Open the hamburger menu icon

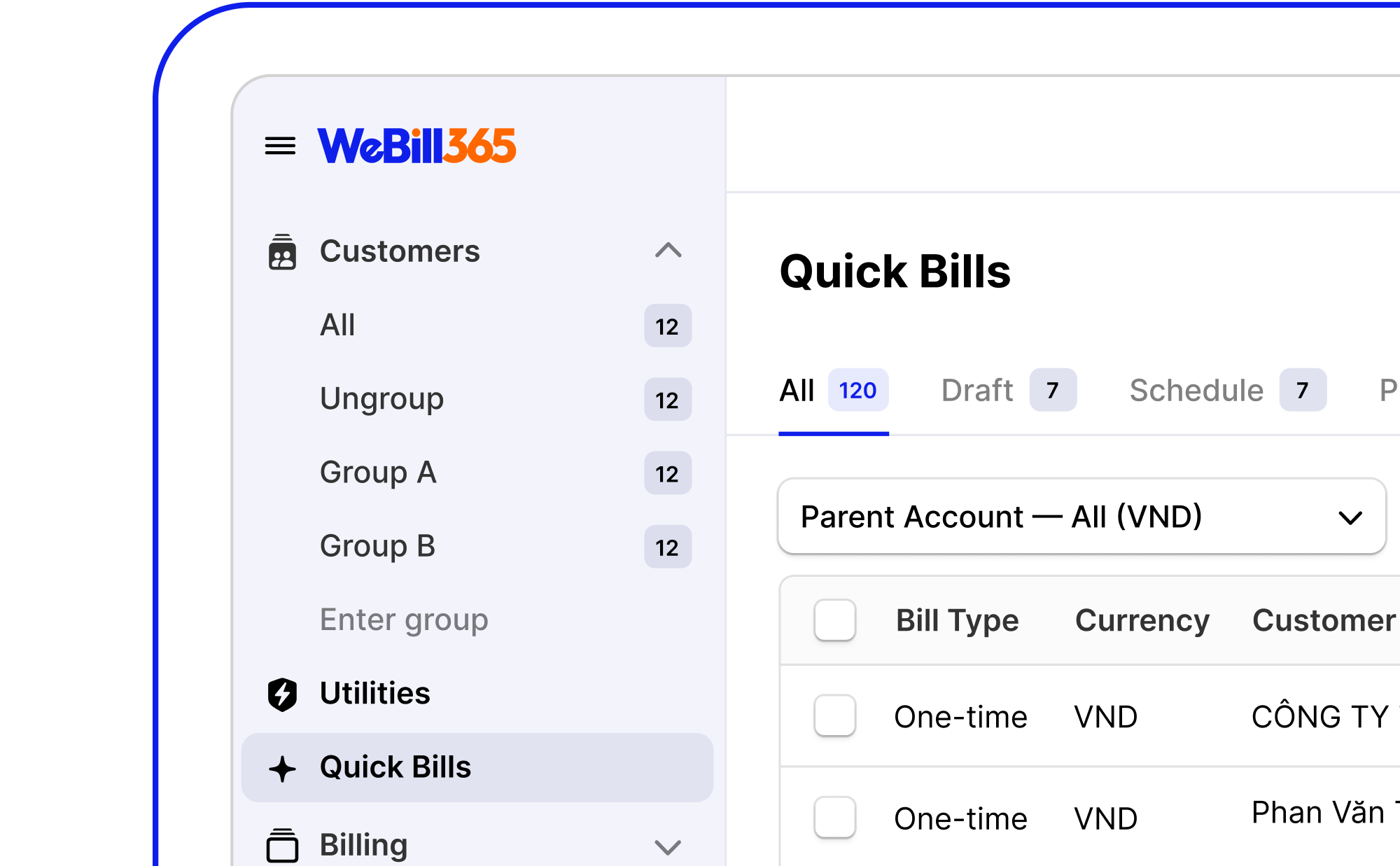point(279,145)
